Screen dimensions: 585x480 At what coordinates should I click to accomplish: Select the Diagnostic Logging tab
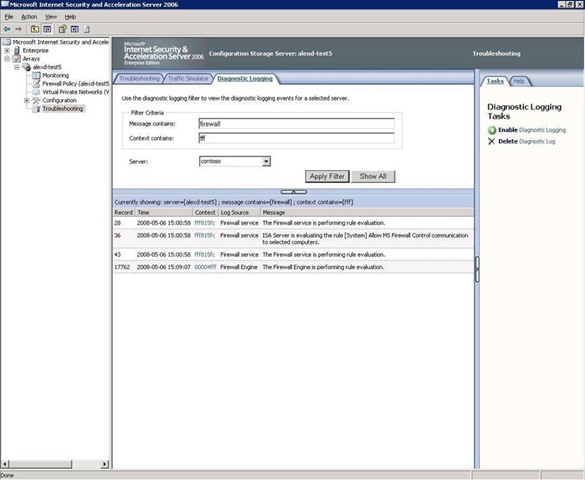pyautogui.click(x=245, y=79)
